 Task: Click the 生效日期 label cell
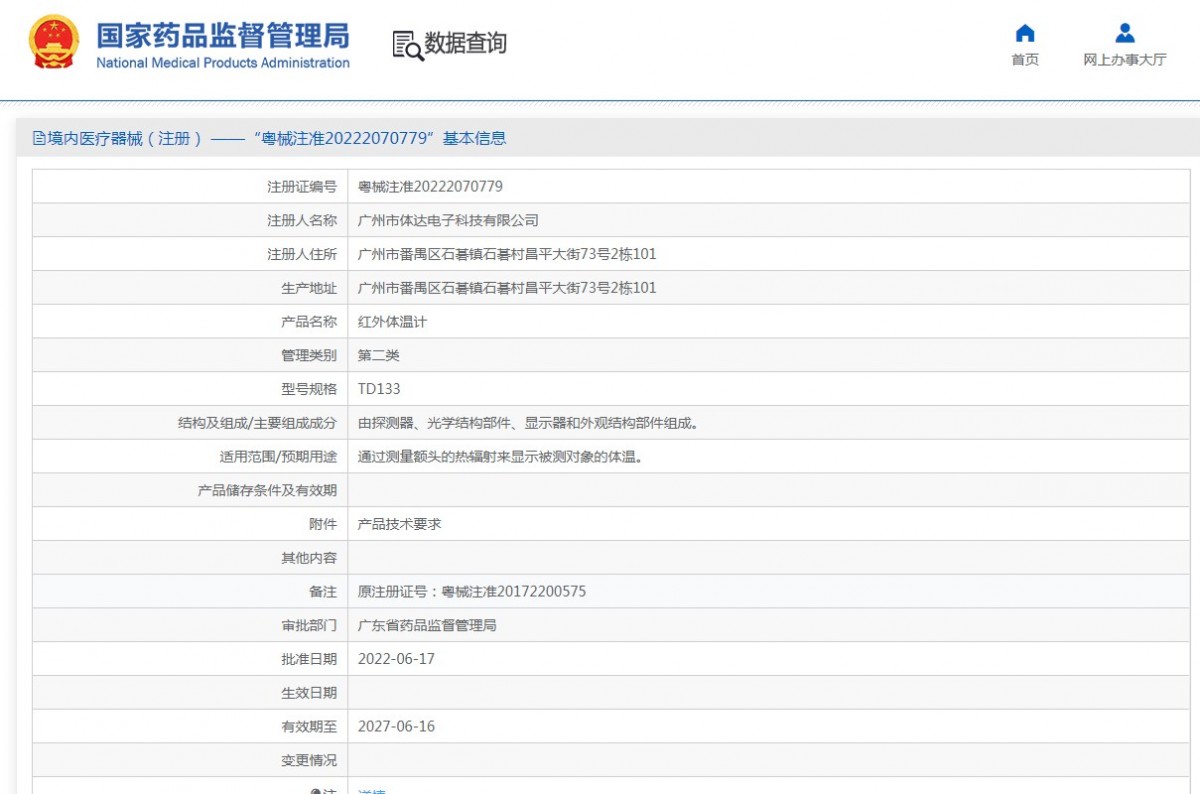(x=190, y=693)
